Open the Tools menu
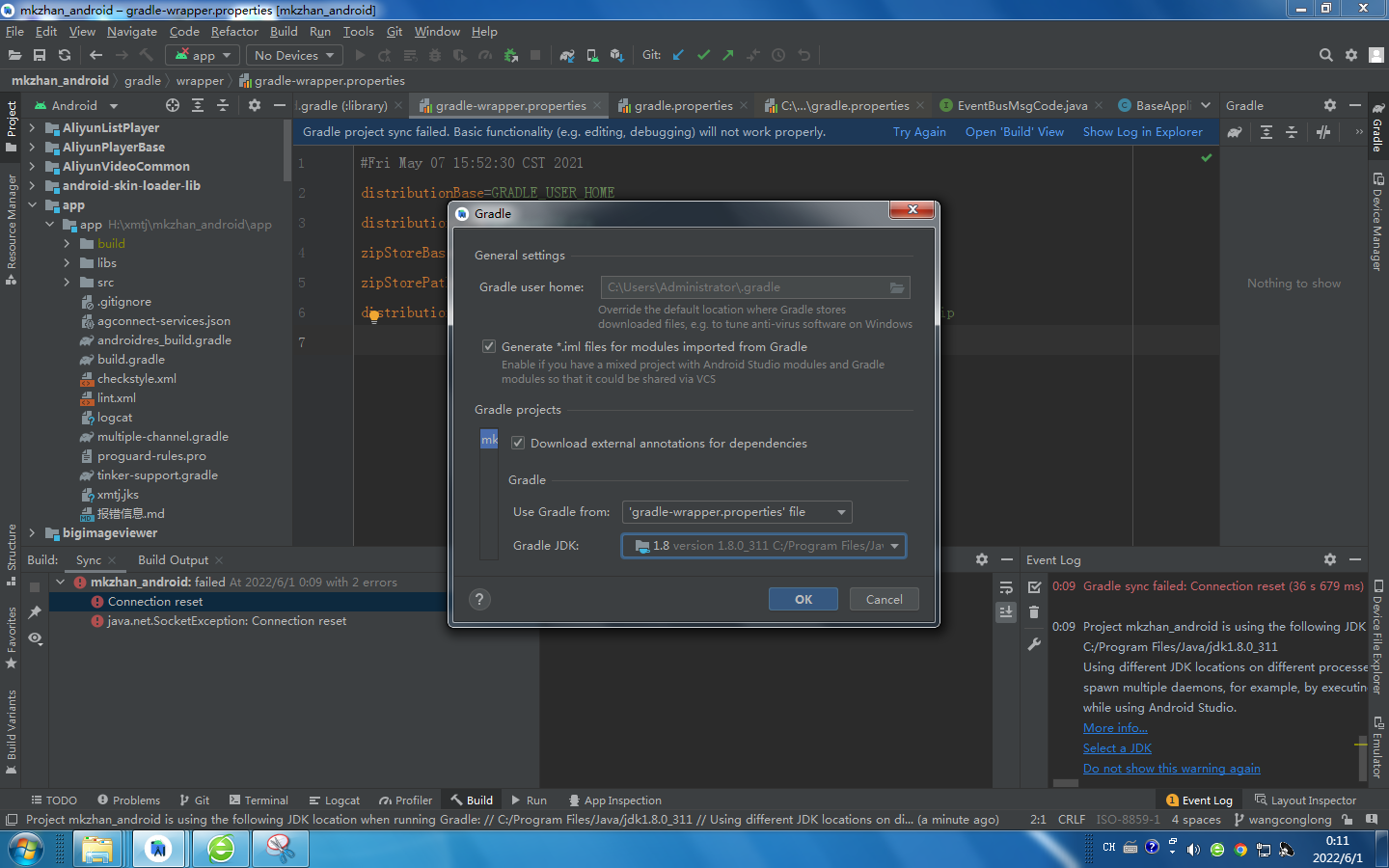The image size is (1389, 868). [359, 31]
